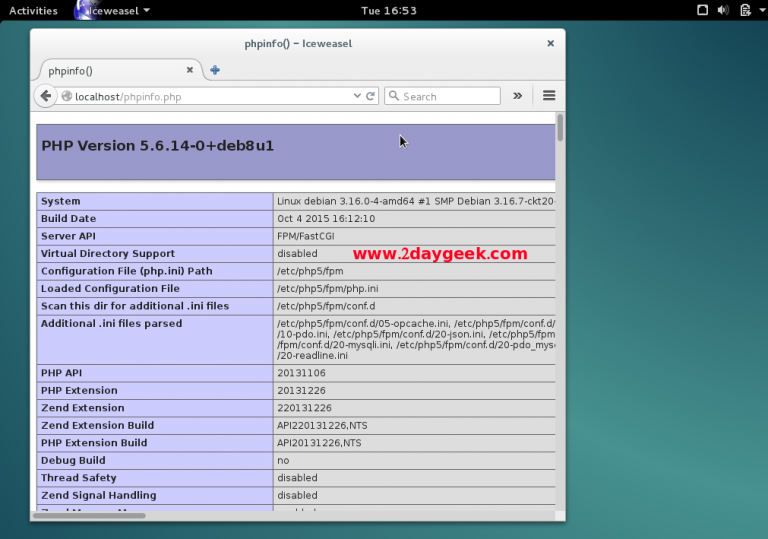Viewport: 768px width, 539px height.
Task: Open the Activities overview
Action: point(33,10)
